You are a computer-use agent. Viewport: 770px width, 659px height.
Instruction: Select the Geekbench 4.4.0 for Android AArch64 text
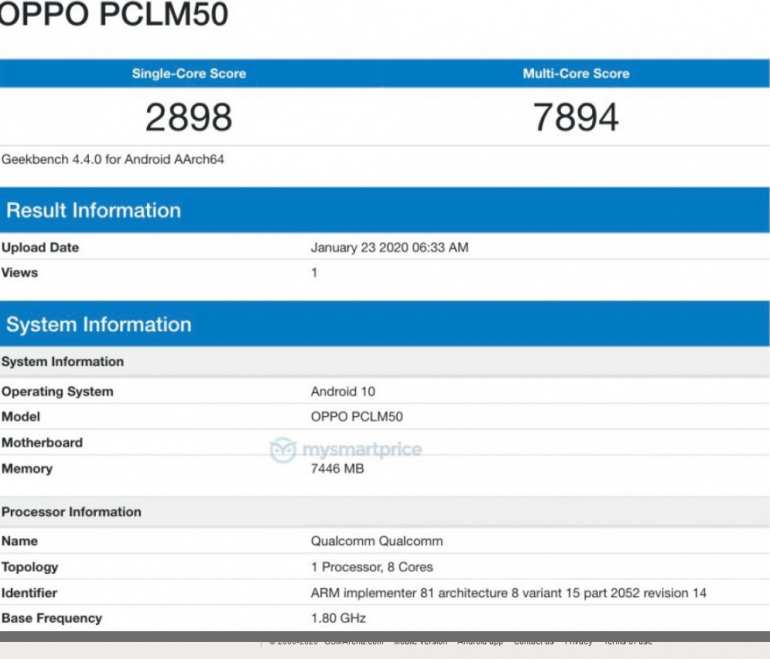[x=113, y=160]
